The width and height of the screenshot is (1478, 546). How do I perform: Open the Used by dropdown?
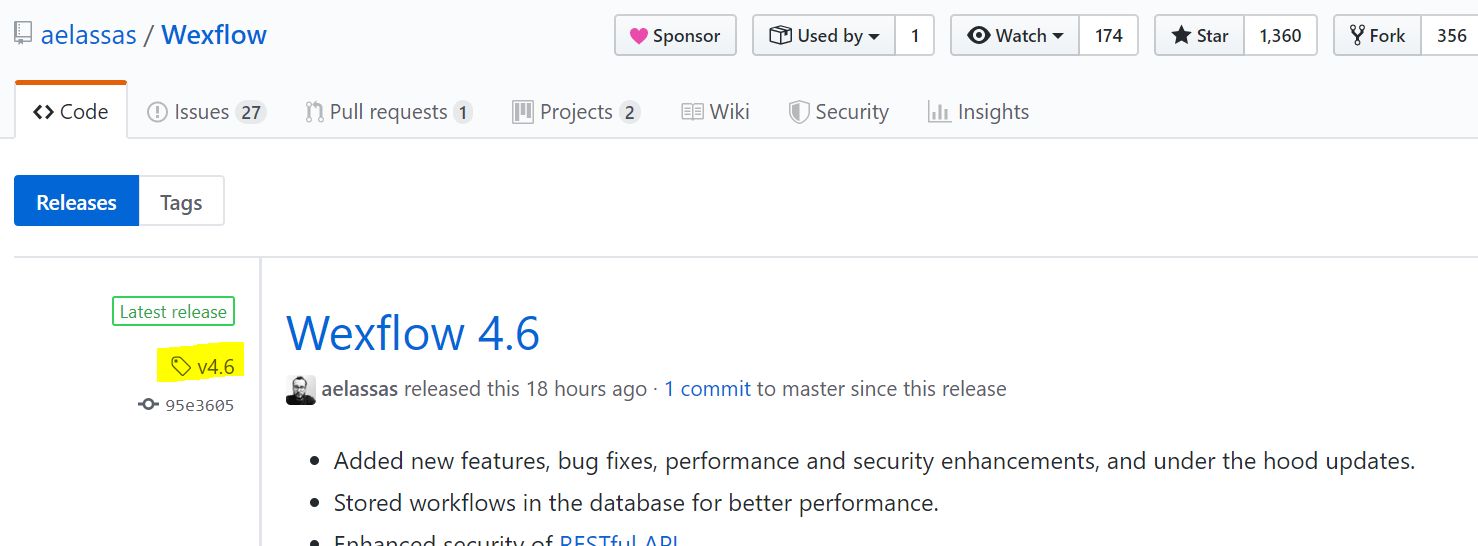point(824,36)
